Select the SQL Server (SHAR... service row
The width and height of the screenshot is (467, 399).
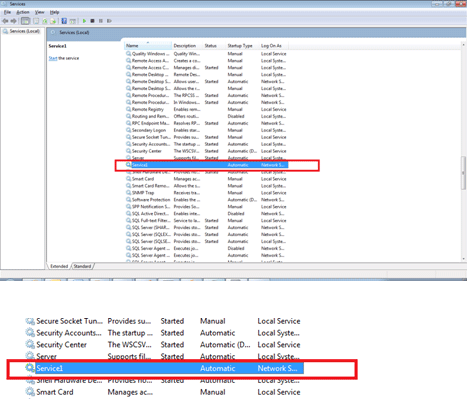click(206, 227)
